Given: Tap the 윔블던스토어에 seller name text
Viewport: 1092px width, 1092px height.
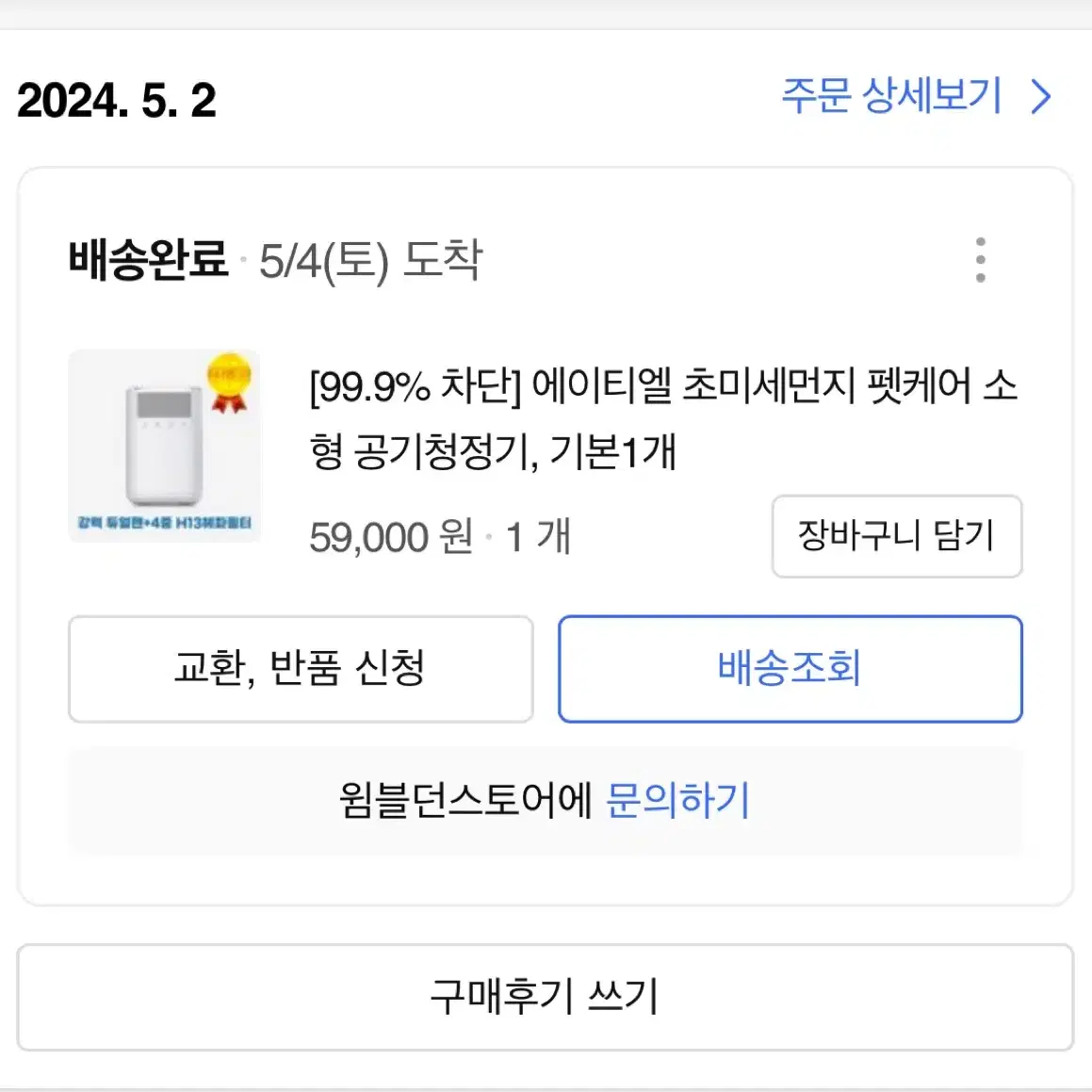Looking at the screenshot, I should (465, 800).
